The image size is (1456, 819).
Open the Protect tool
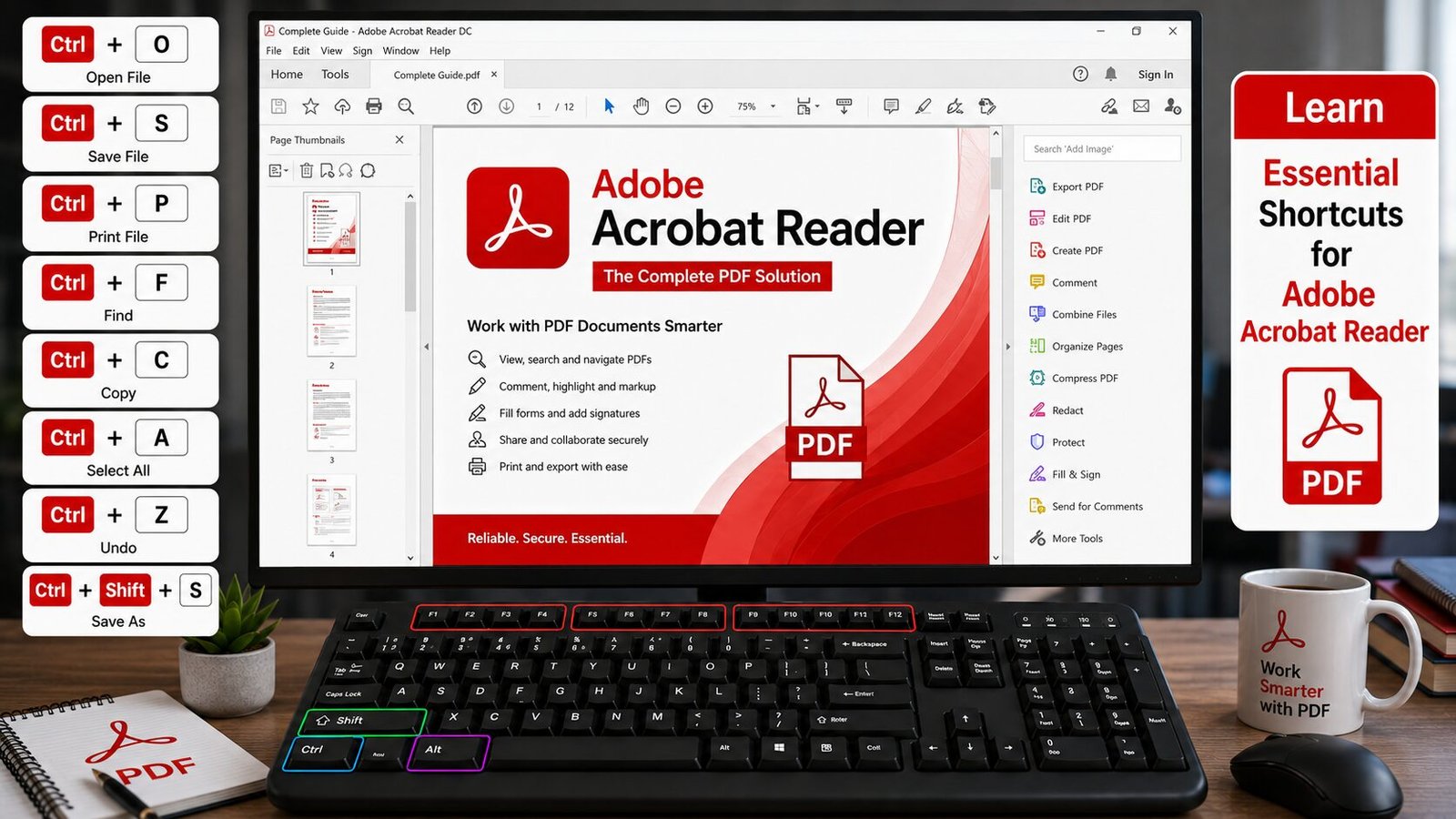[x=1057, y=442]
